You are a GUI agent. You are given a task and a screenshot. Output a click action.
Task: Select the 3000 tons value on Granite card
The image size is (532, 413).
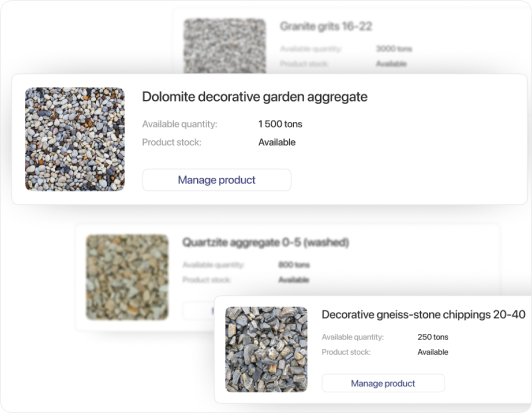(394, 49)
